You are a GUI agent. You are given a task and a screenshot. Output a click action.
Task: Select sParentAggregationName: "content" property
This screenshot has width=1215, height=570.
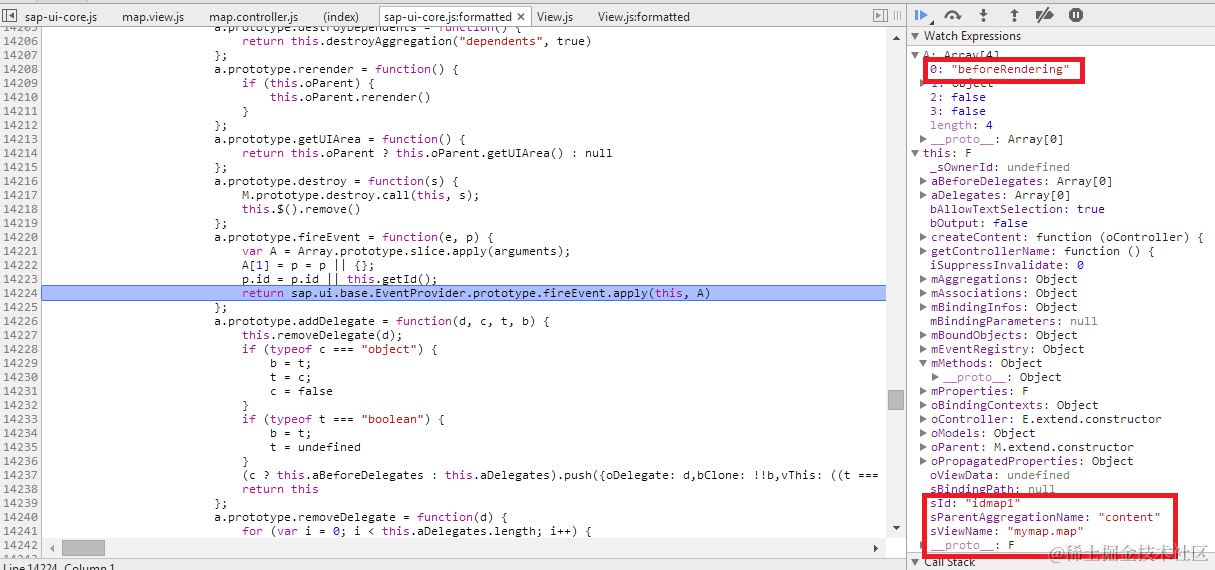(x=1045, y=517)
